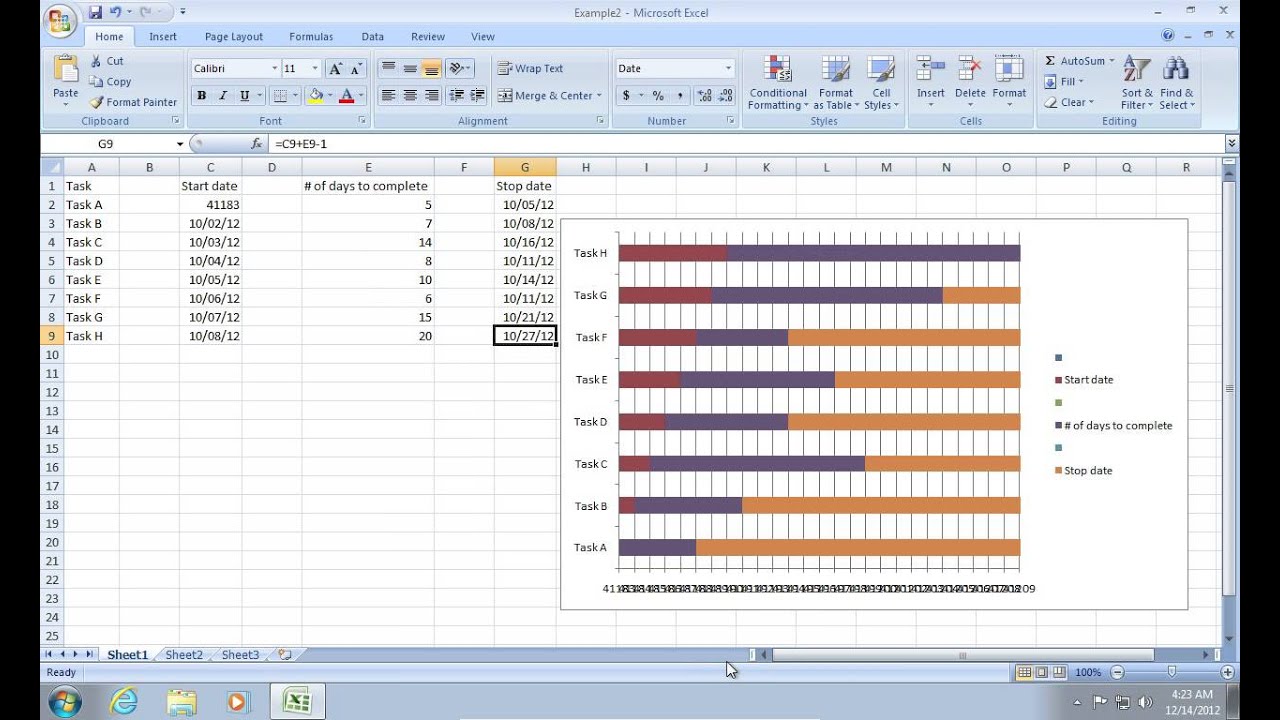Image resolution: width=1280 pixels, height=720 pixels.
Task: Open Conditional Formatting menu
Action: (x=777, y=82)
